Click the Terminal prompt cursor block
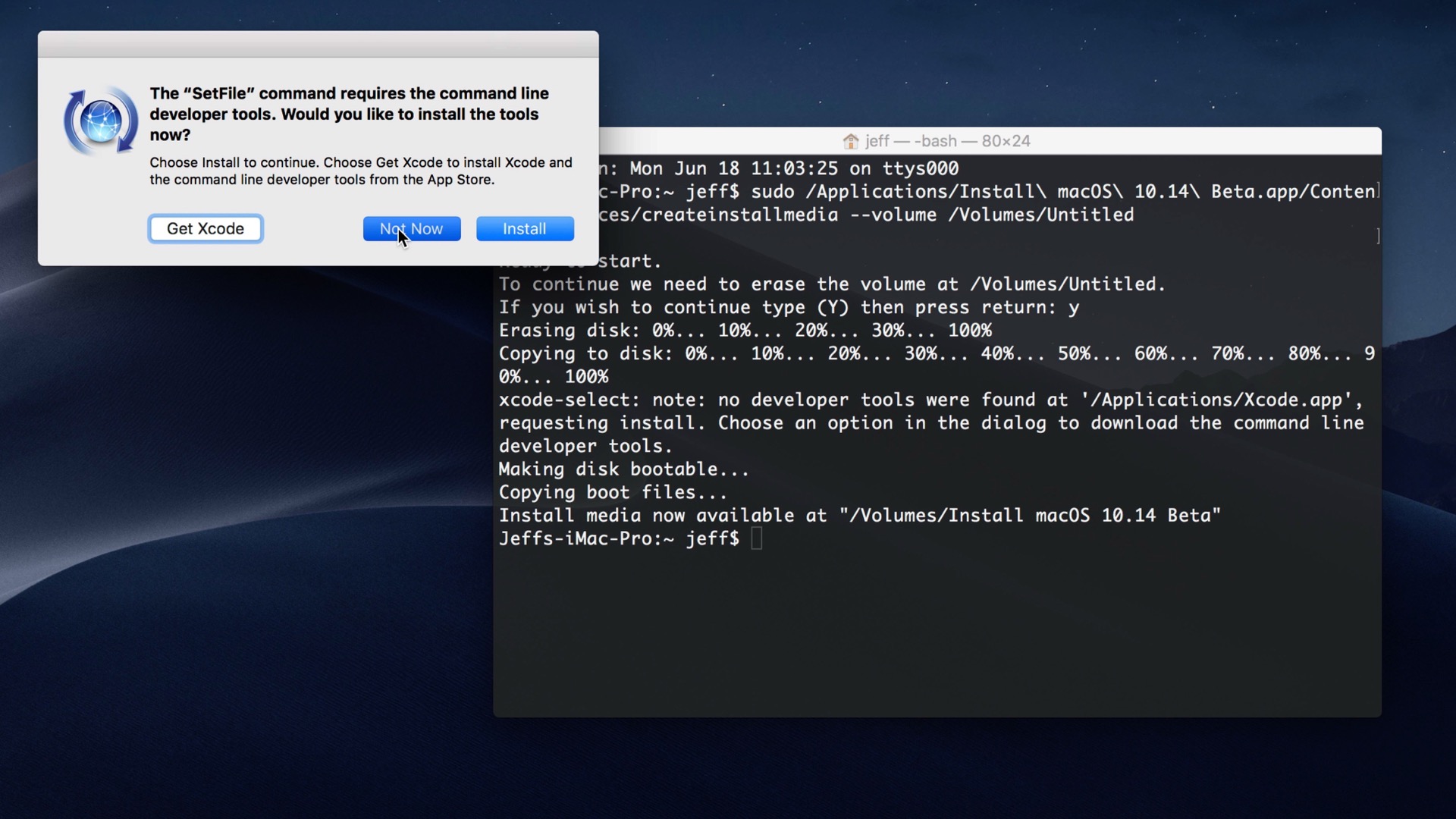Viewport: 1456px width, 819px height. [x=756, y=538]
